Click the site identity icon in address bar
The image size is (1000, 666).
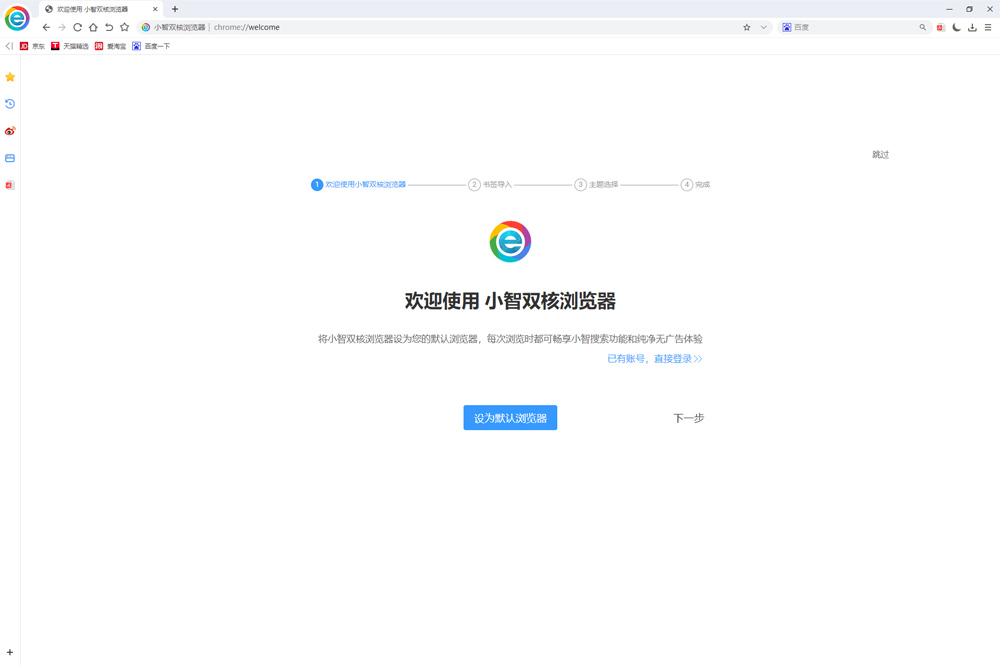(146, 27)
